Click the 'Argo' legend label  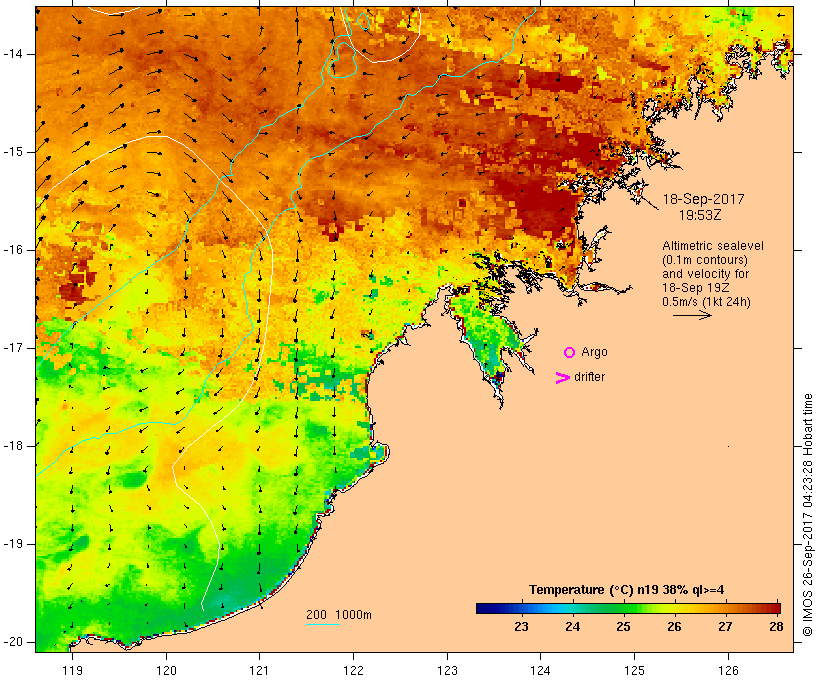coord(595,352)
